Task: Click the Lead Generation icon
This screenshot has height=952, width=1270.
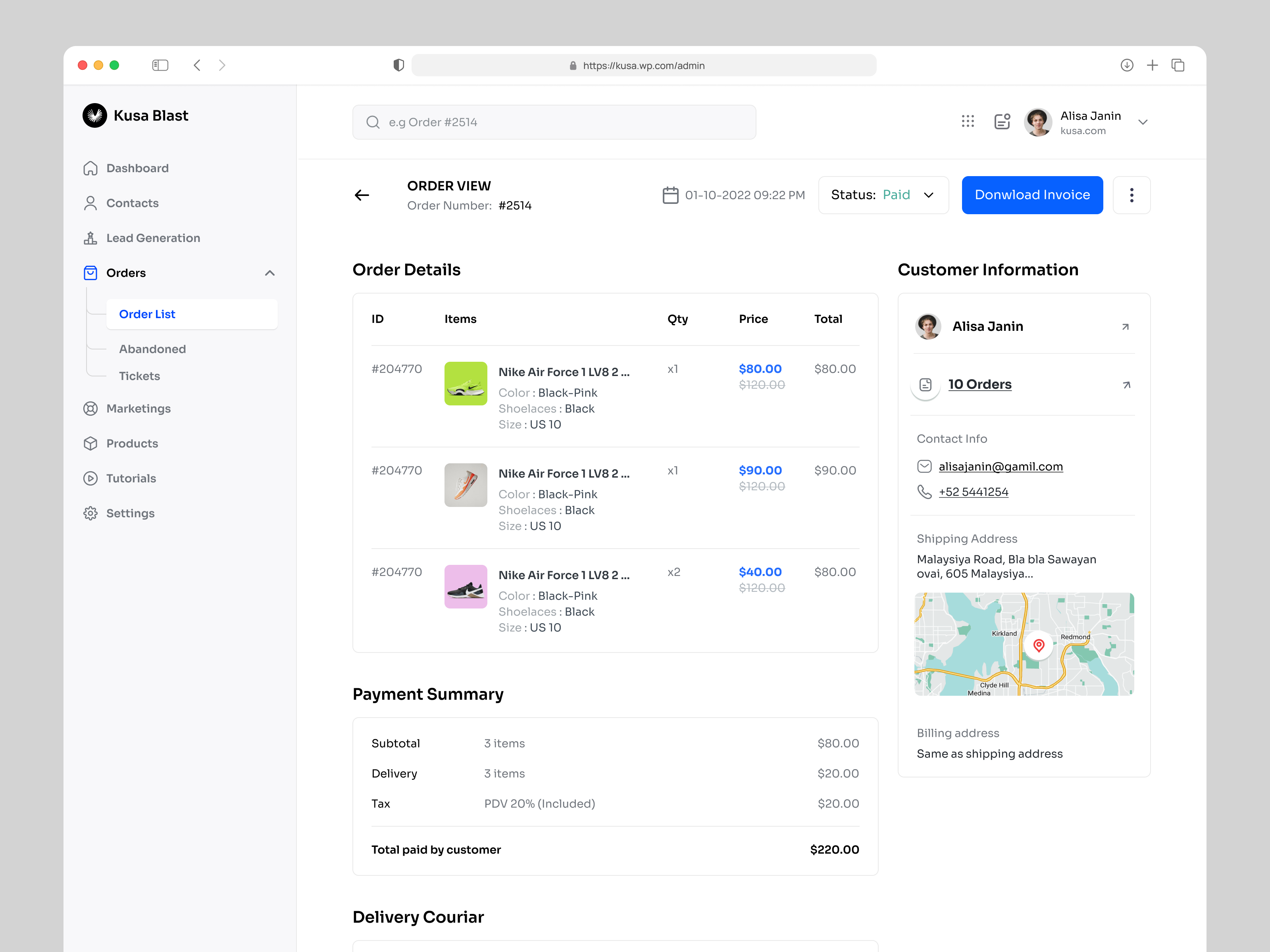Action: tap(90, 238)
